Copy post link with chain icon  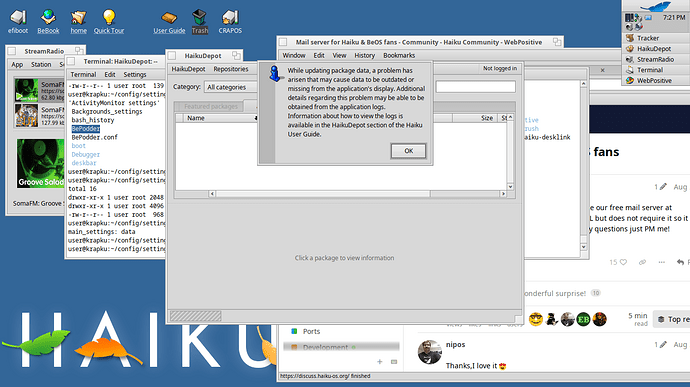pyautogui.click(x=642, y=262)
